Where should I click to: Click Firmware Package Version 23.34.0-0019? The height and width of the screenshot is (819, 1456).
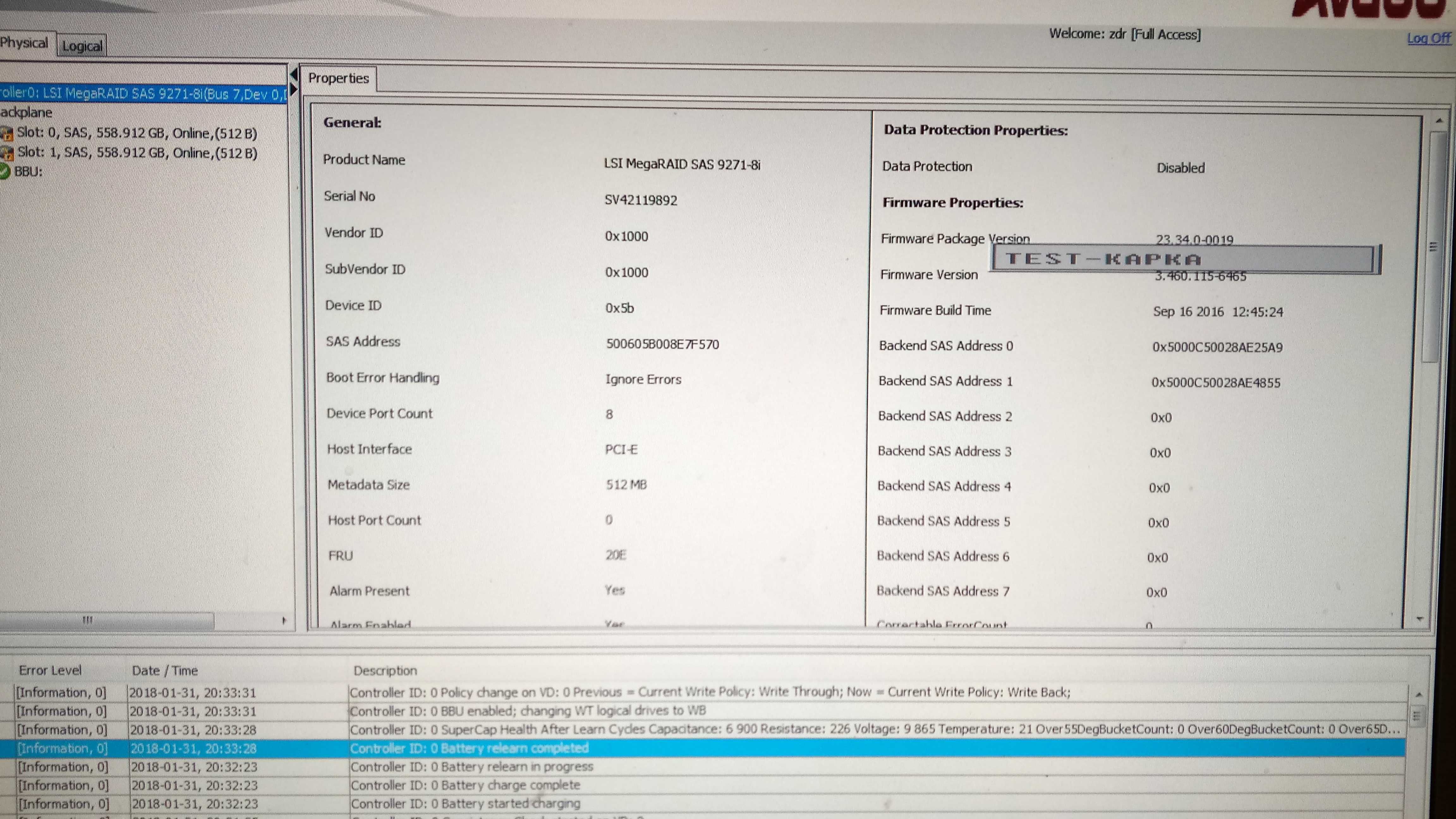[x=1194, y=240]
